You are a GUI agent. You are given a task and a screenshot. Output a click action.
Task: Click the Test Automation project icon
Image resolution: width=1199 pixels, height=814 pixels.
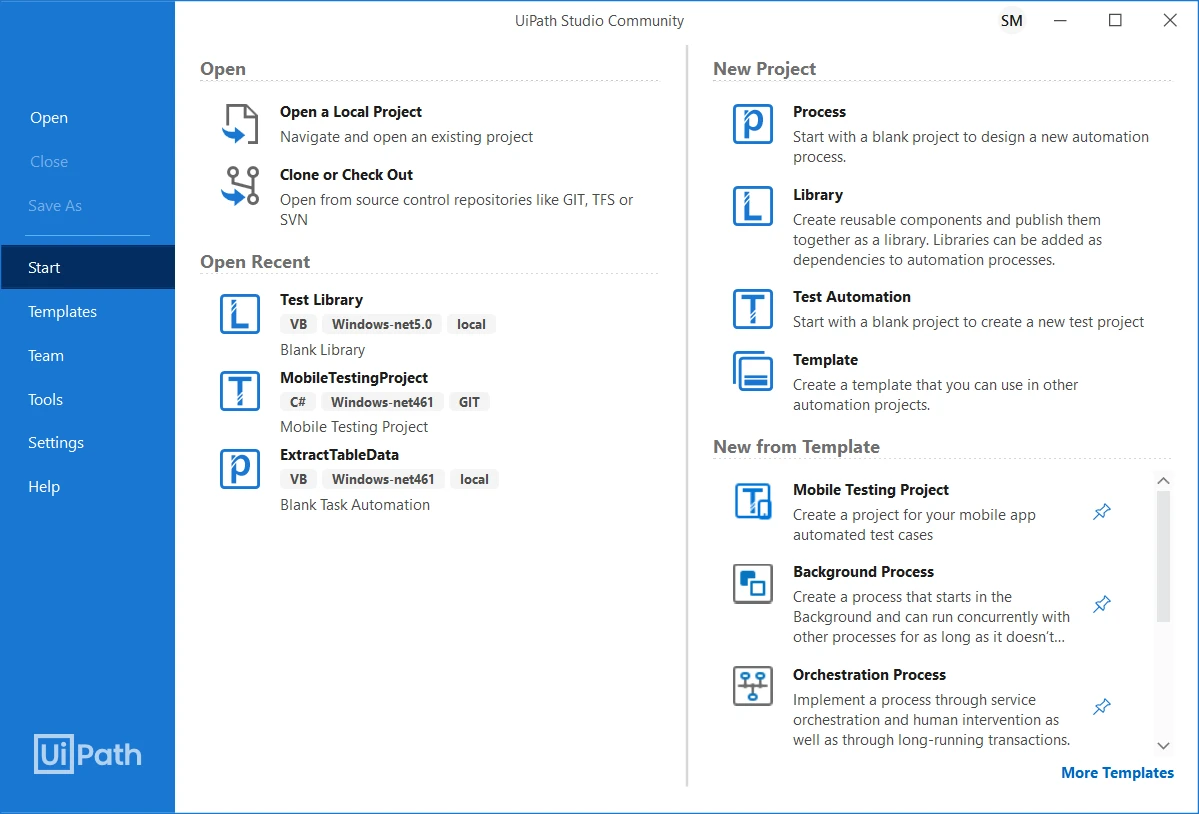coord(752,309)
